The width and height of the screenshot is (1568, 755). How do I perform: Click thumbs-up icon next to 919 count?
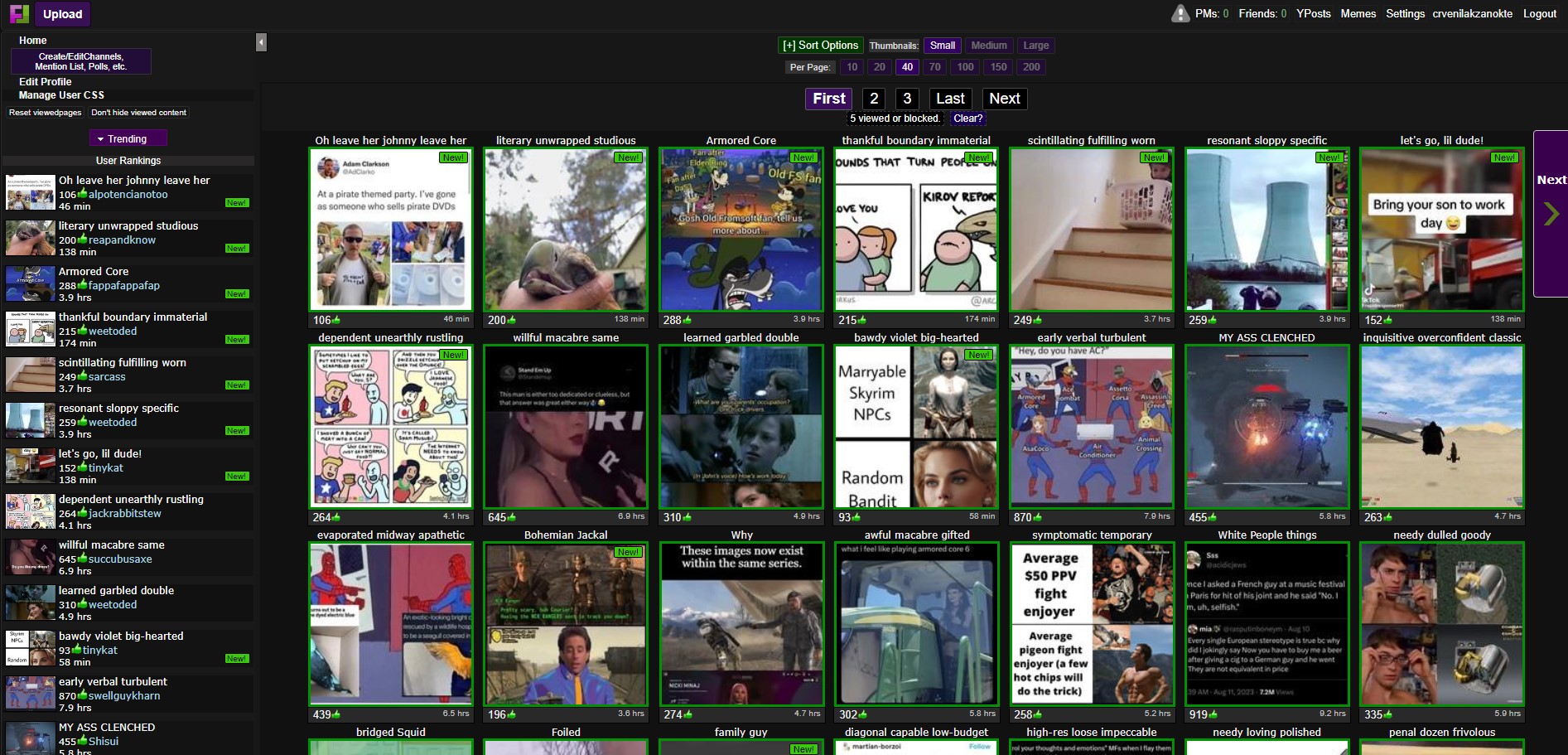click(1213, 714)
